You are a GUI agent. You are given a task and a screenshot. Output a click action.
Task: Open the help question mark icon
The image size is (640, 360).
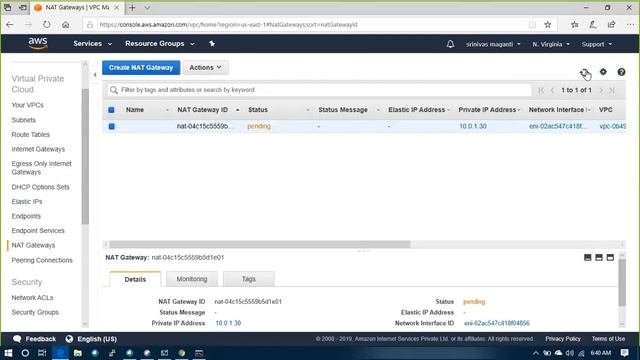[x=621, y=72]
